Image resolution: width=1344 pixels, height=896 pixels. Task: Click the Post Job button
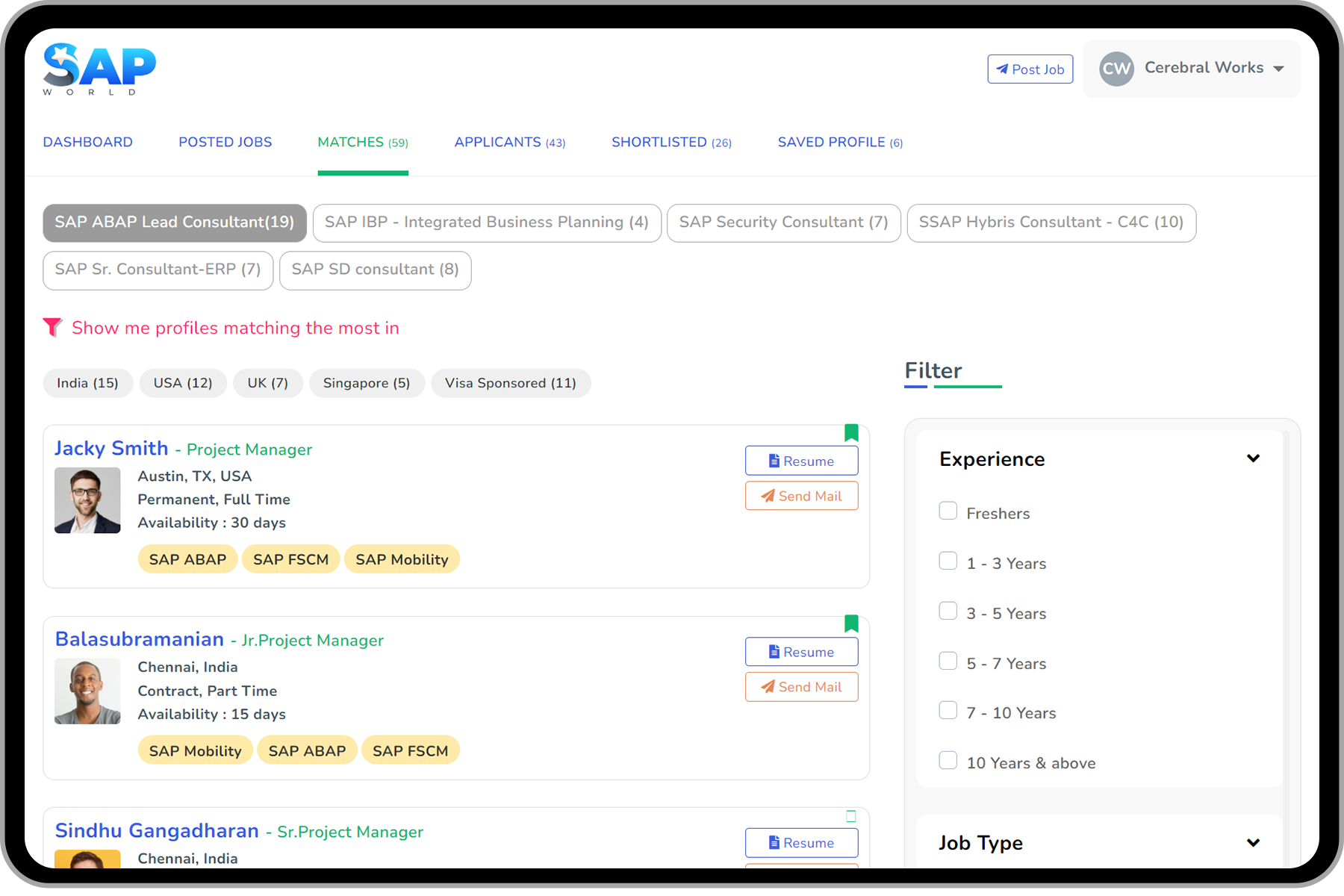click(1030, 69)
